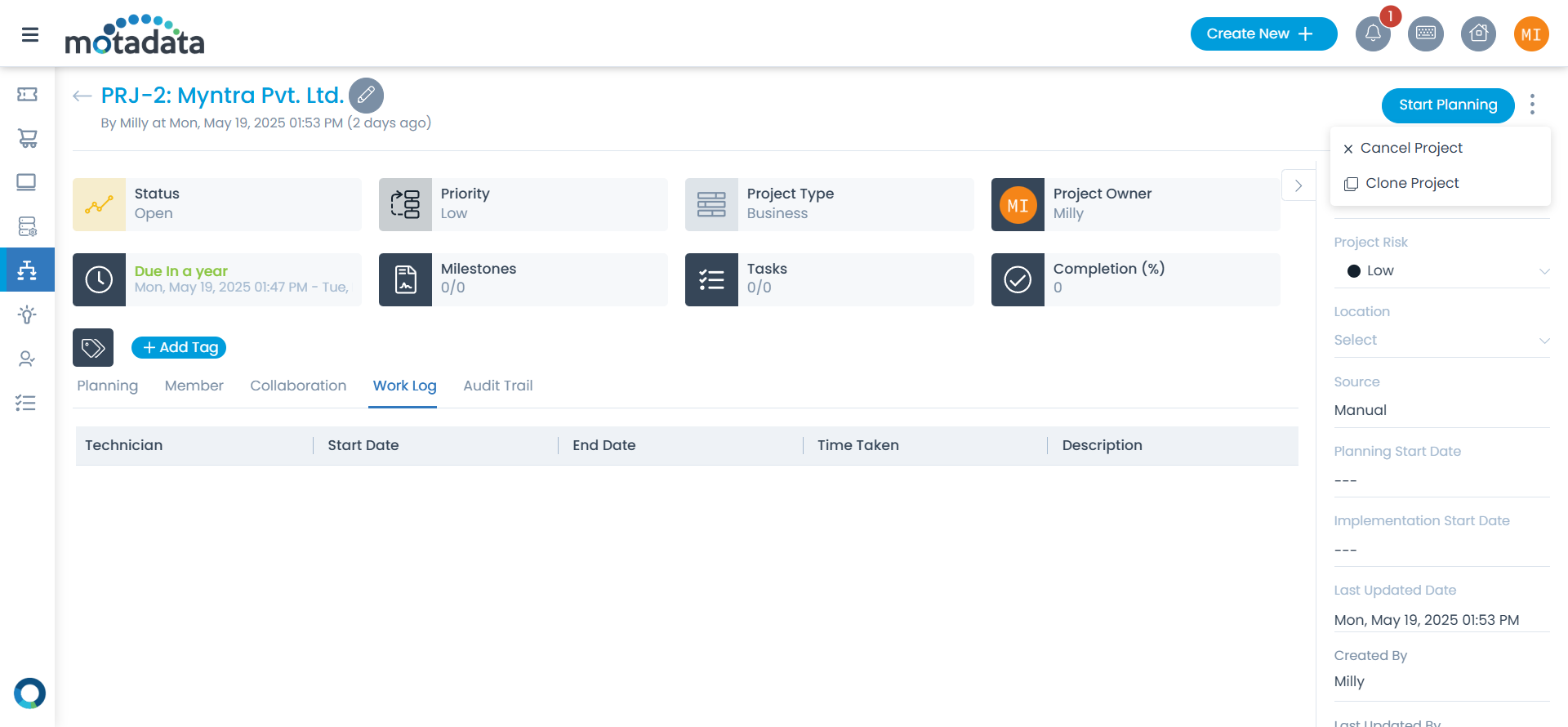This screenshot has height=727, width=1568.
Task: Click the Motadata logo
Action: tap(135, 34)
